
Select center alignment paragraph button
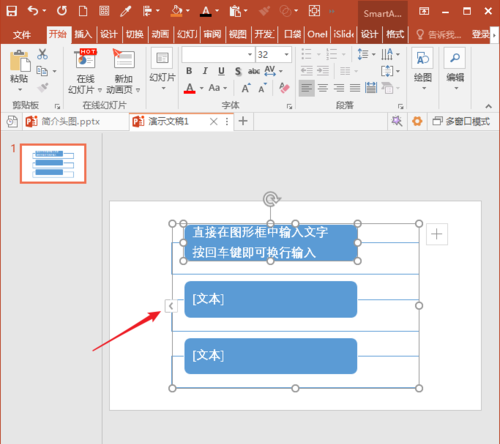pos(323,88)
